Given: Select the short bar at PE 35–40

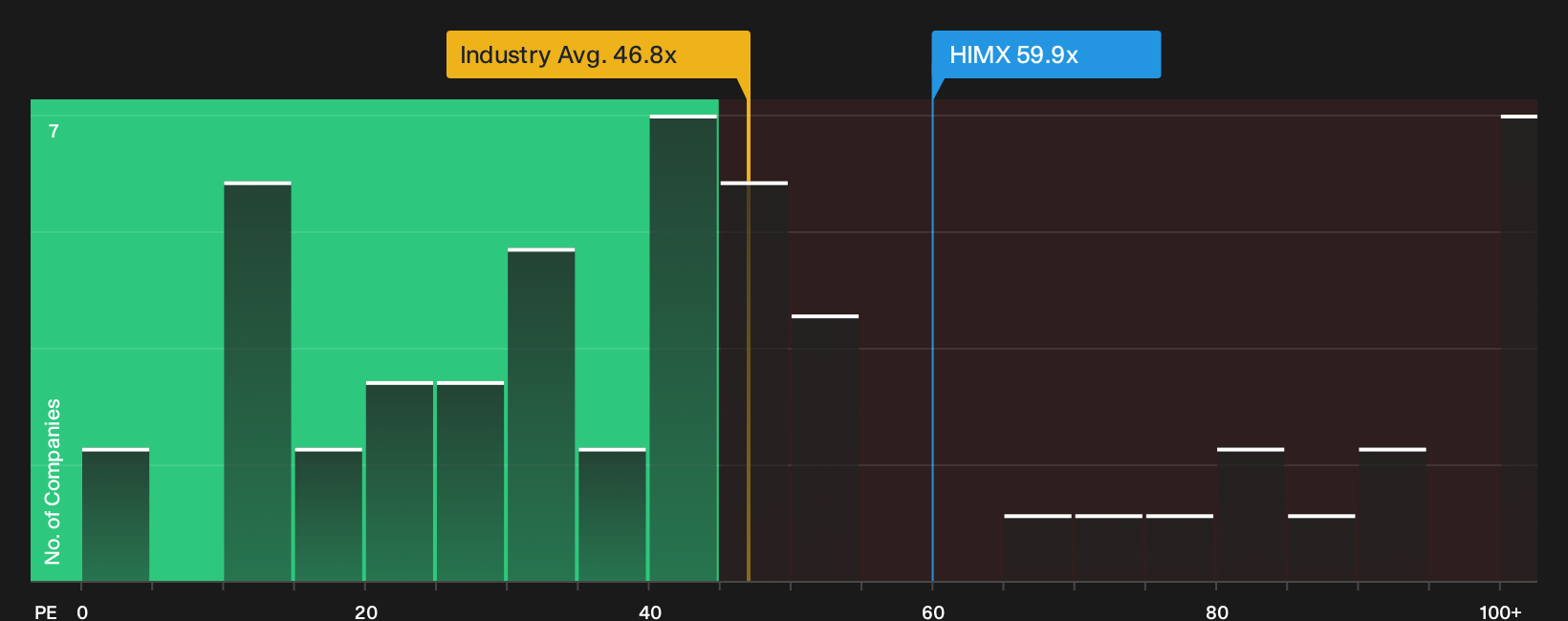Looking at the screenshot, I should [x=612, y=515].
